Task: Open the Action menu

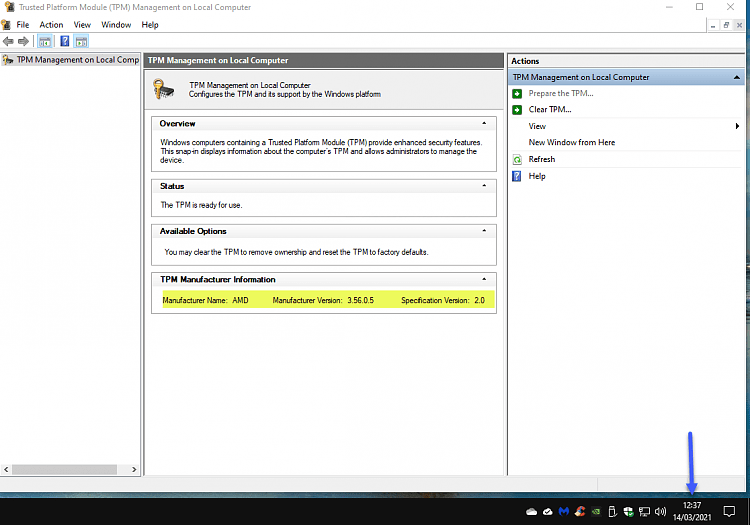Action: pyautogui.click(x=51, y=25)
